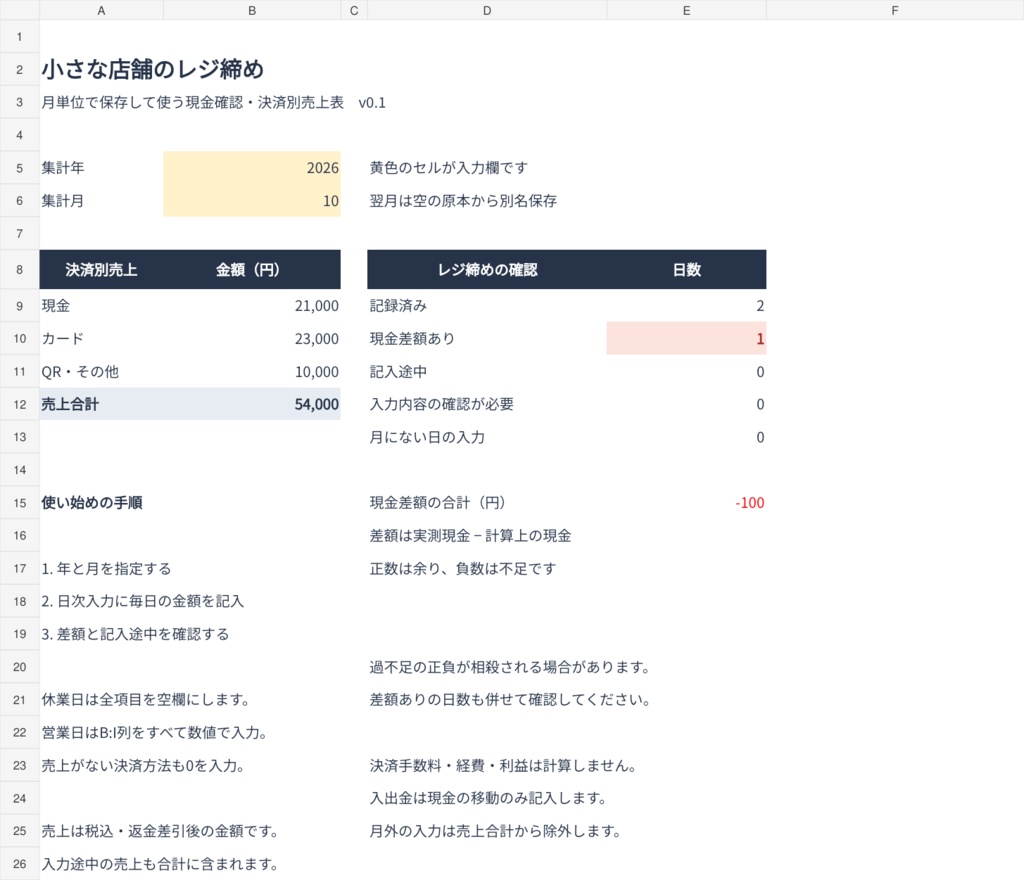Click the note 過不足の正負が相殺される場合があります。
Screen dimensions: 1024x880
click(x=510, y=667)
